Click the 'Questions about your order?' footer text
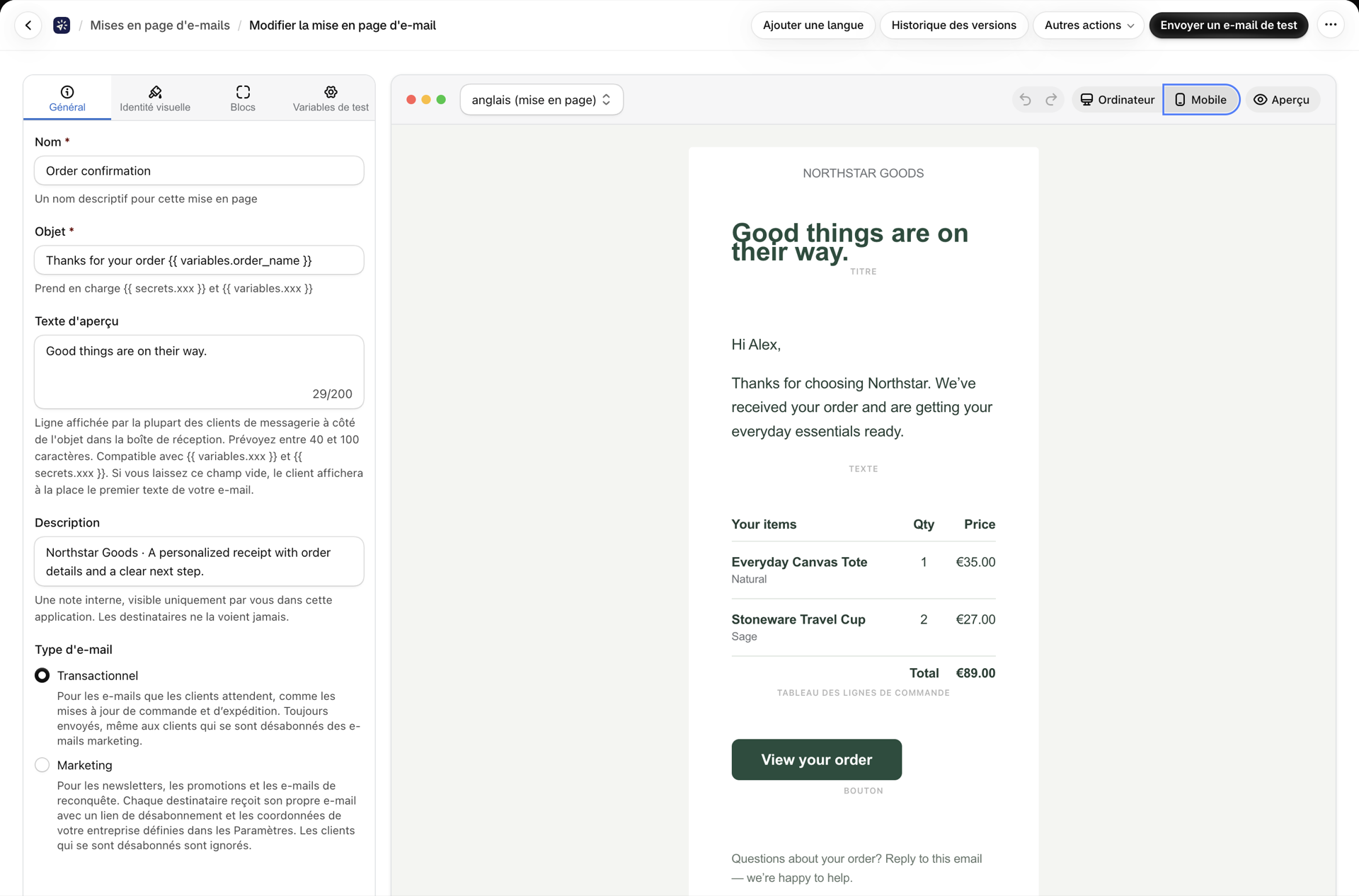This screenshot has width=1359, height=896. pyautogui.click(x=856, y=868)
